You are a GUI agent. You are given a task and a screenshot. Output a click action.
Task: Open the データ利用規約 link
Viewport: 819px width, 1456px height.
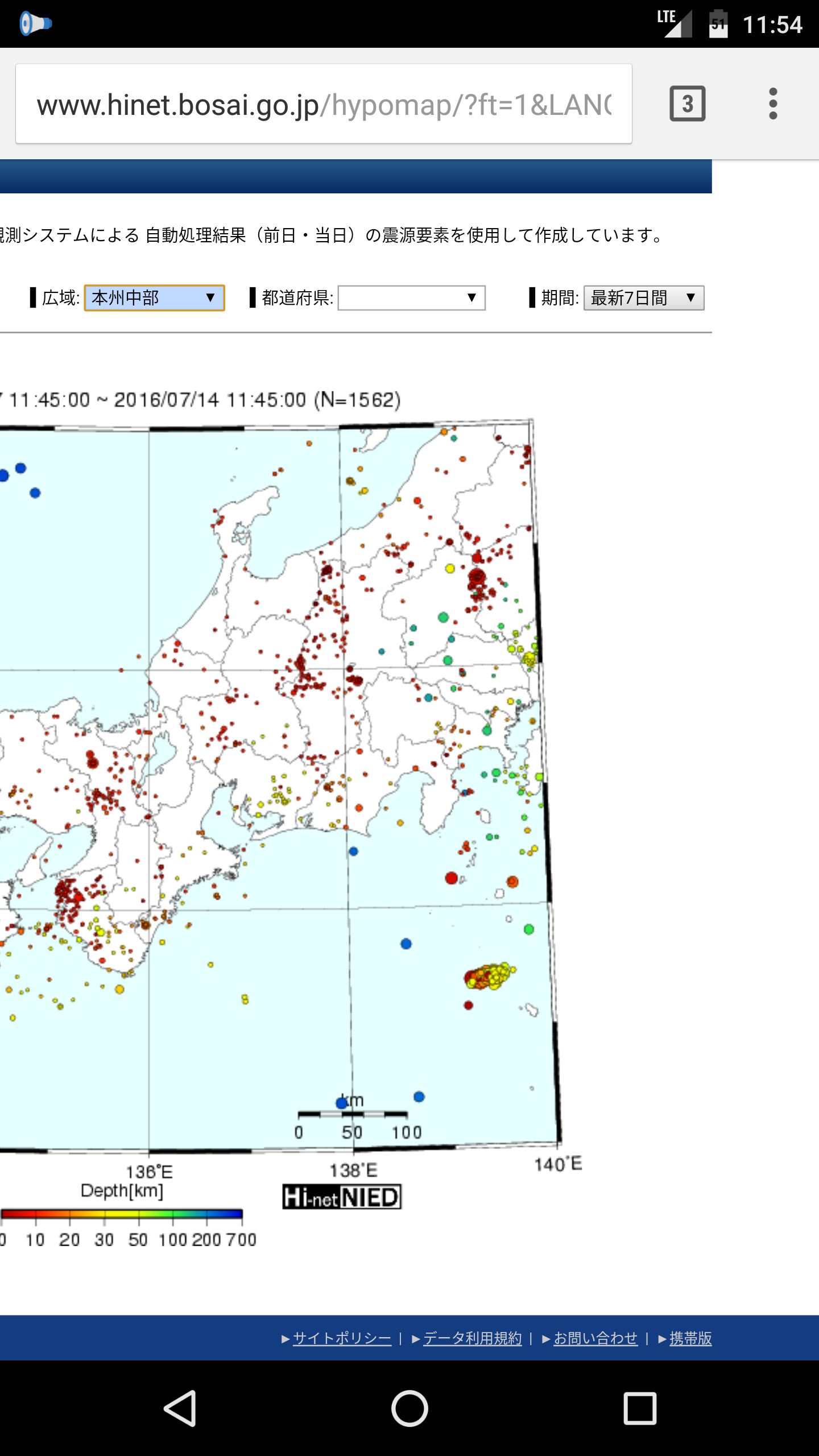click(x=472, y=1338)
